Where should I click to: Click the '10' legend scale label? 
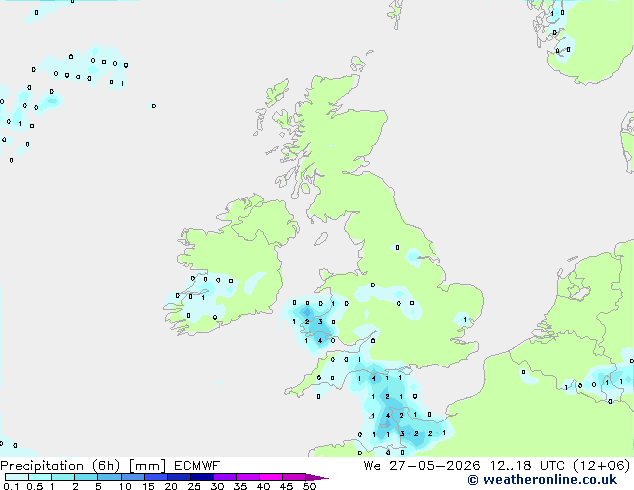(125, 486)
